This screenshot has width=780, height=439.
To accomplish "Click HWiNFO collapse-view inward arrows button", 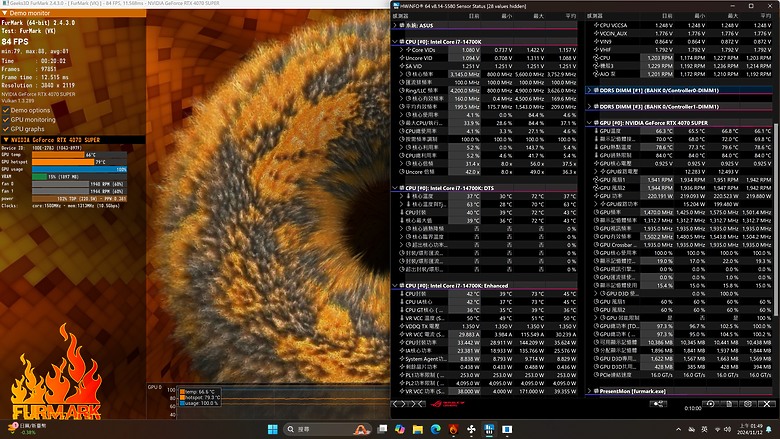I will click(x=417, y=404).
